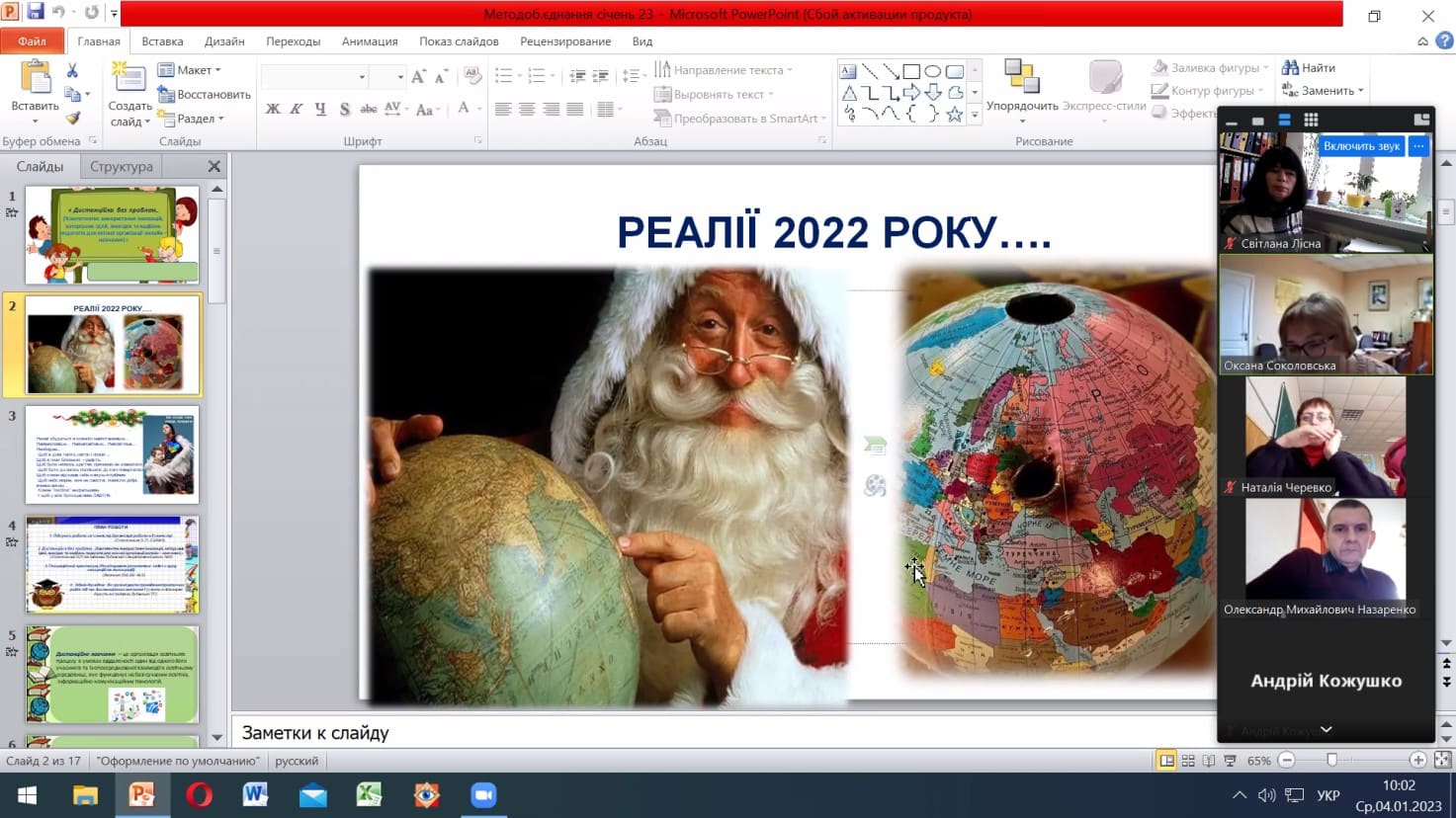Align text right in paragraph group

(551, 109)
